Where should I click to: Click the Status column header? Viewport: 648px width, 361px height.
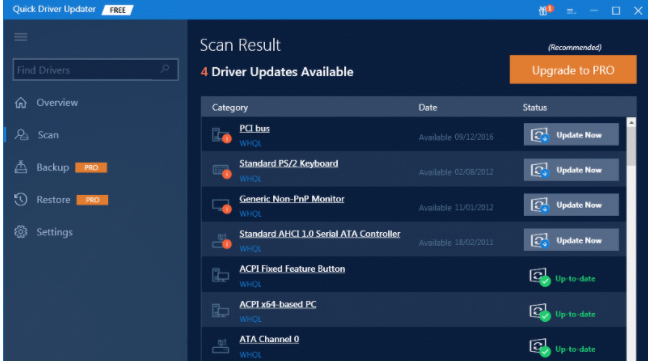(x=535, y=107)
